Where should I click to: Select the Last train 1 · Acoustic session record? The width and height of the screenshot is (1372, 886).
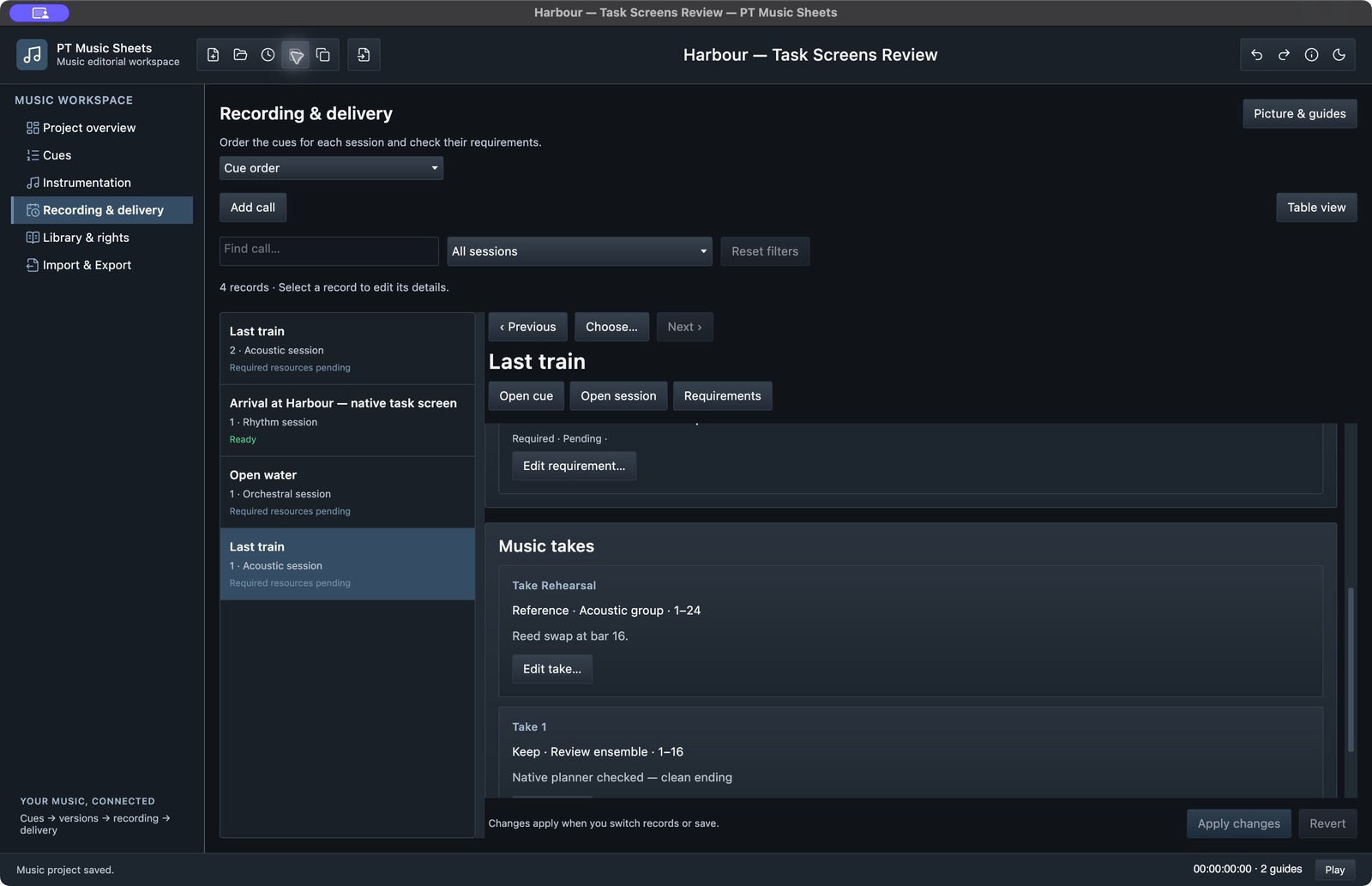[x=347, y=564]
